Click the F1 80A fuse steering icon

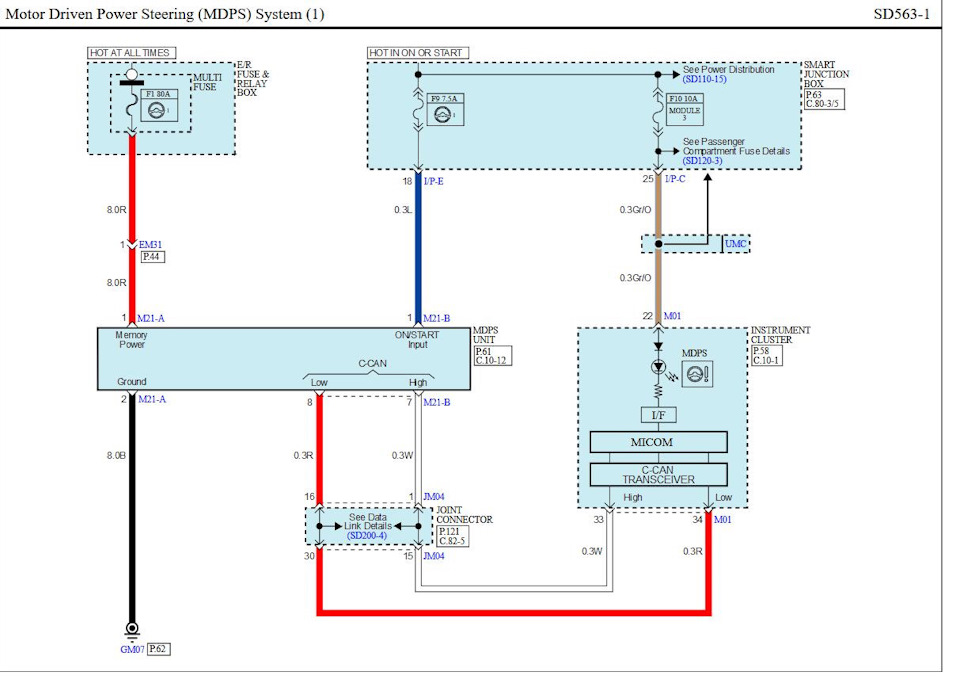tap(158, 111)
